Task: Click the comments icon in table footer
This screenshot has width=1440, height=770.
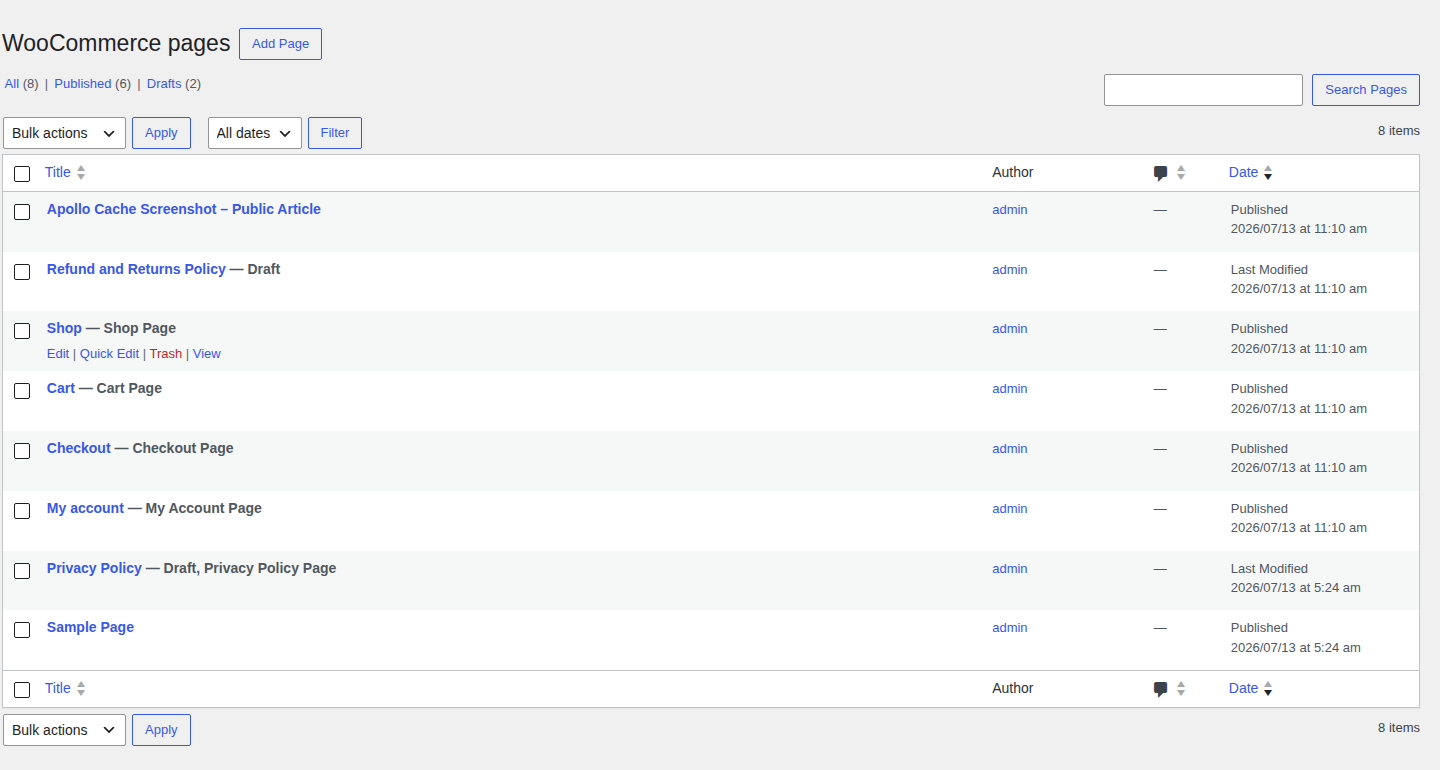Action: click(x=1160, y=689)
